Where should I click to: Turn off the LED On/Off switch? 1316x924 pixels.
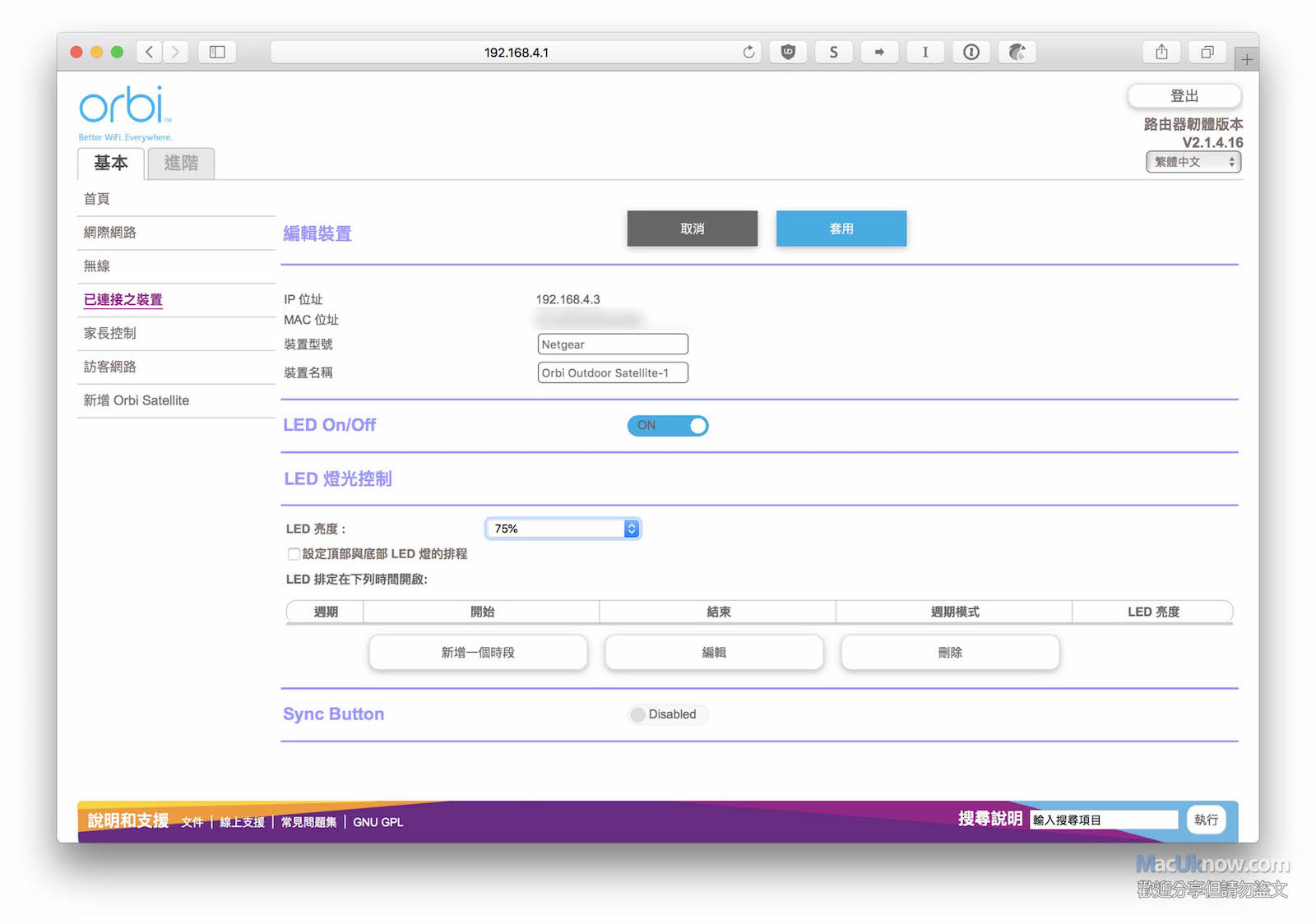(667, 426)
